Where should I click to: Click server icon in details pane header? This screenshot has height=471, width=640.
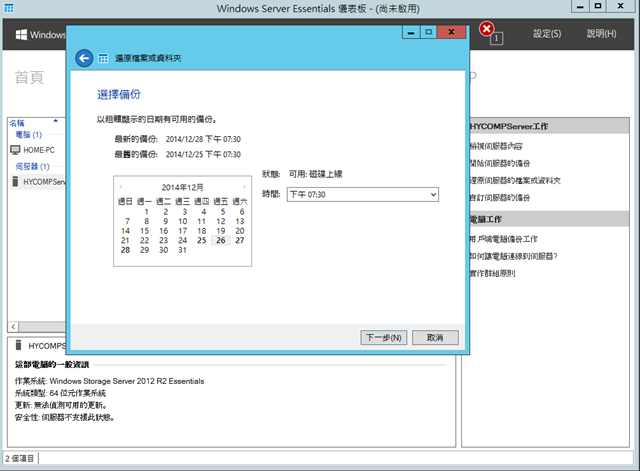(x=18, y=345)
